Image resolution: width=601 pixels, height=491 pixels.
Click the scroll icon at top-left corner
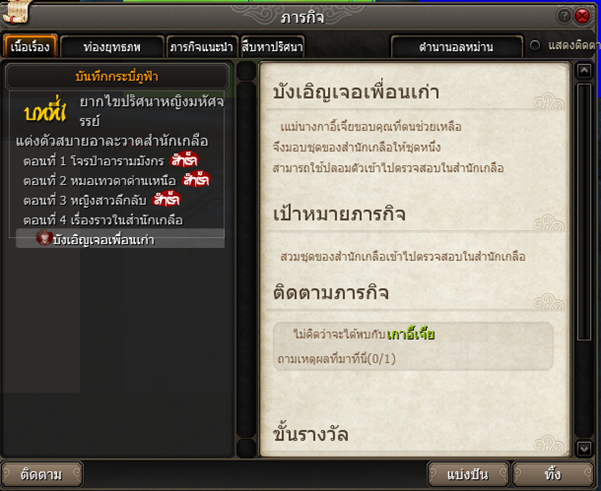click(x=15, y=11)
